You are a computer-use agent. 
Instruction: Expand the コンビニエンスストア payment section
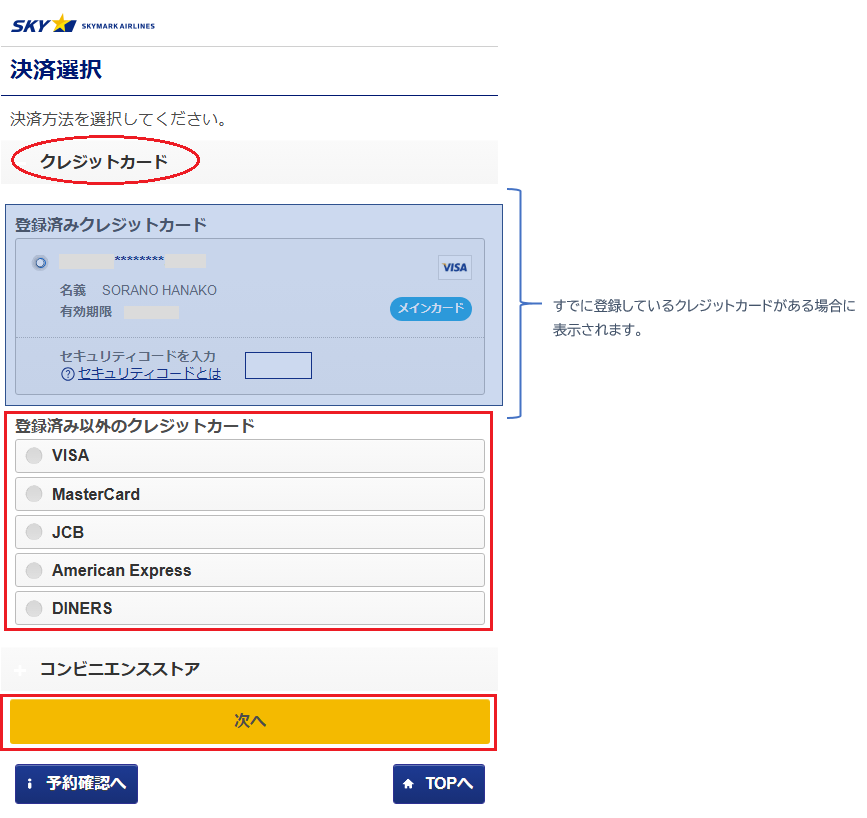pos(120,669)
